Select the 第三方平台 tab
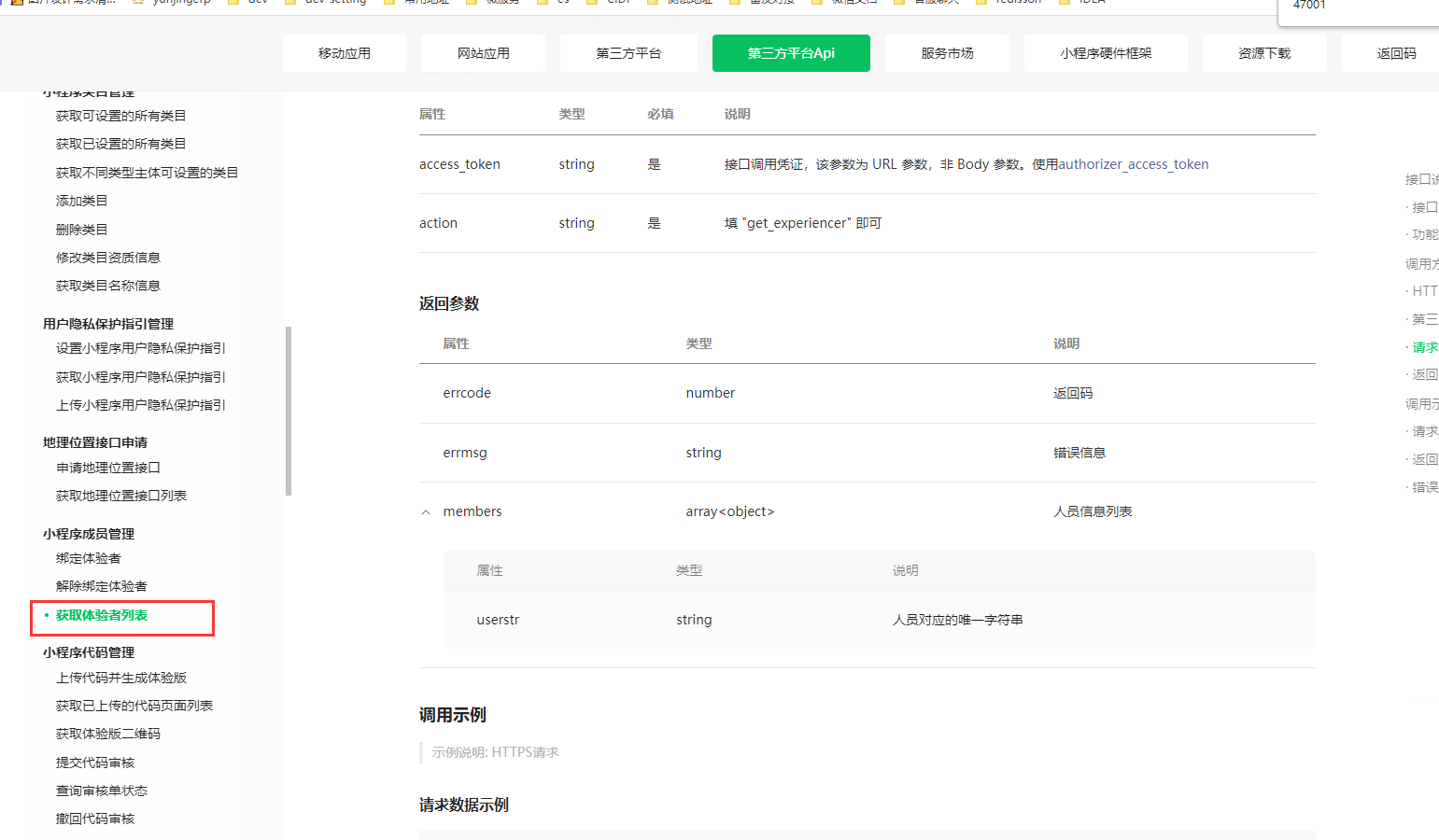This screenshot has width=1439, height=840. click(628, 53)
